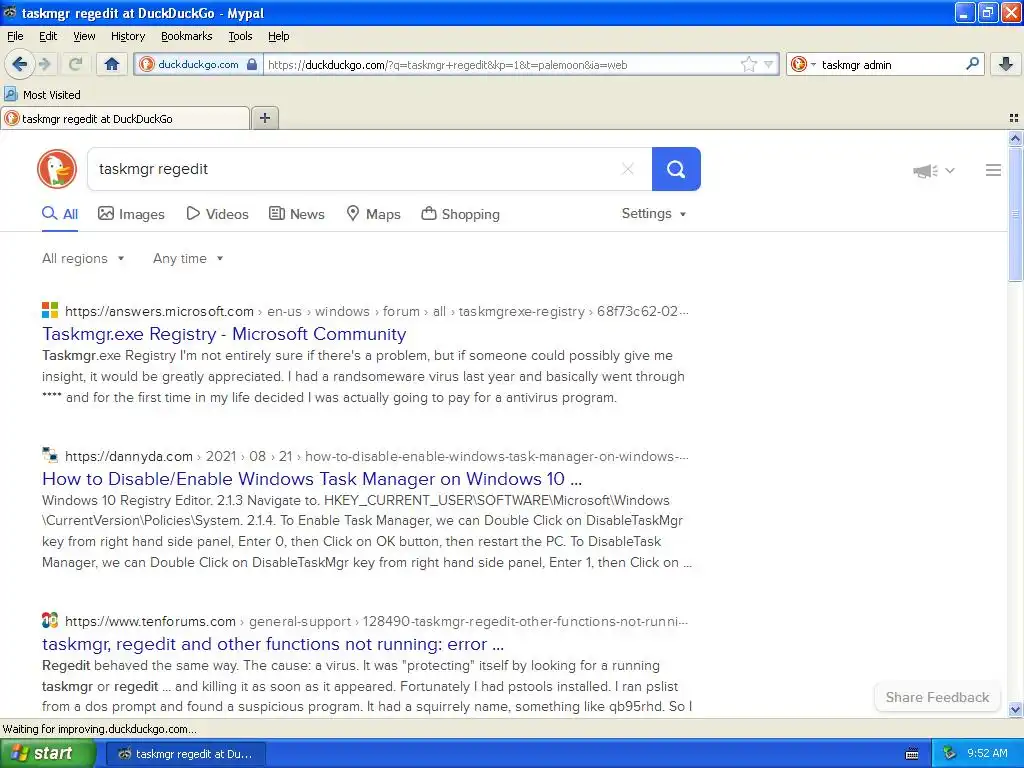
Task: Select the All results tab
Action: (x=60, y=214)
